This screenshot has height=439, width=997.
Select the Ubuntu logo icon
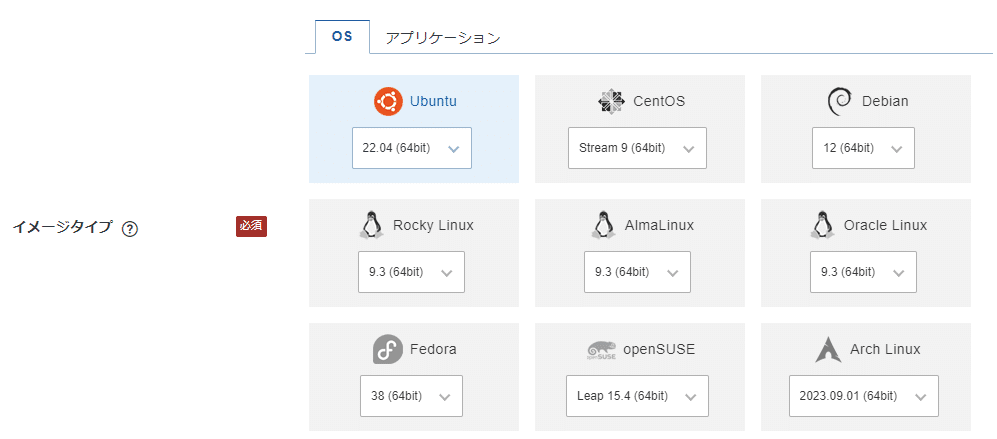point(388,101)
